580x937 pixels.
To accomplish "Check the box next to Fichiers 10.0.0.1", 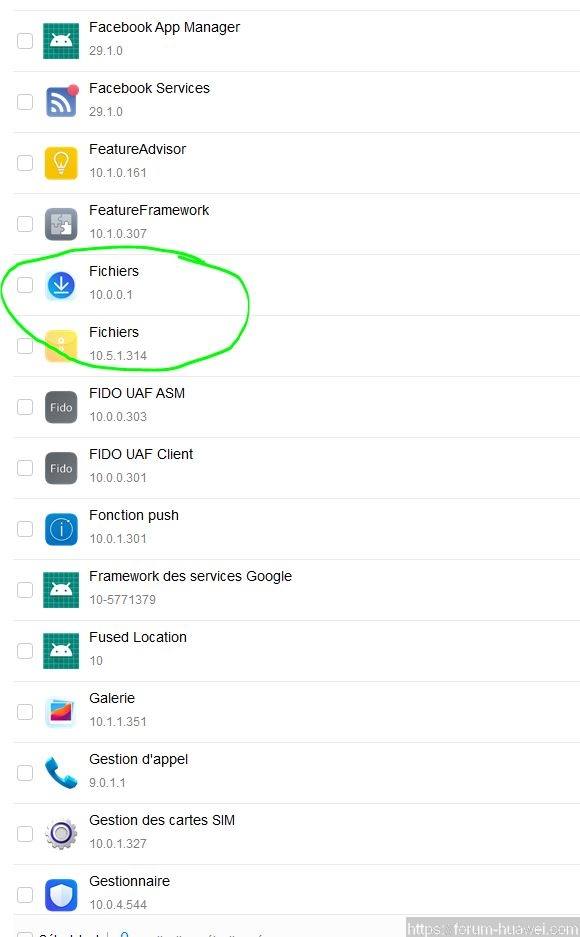I will click(24, 284).
